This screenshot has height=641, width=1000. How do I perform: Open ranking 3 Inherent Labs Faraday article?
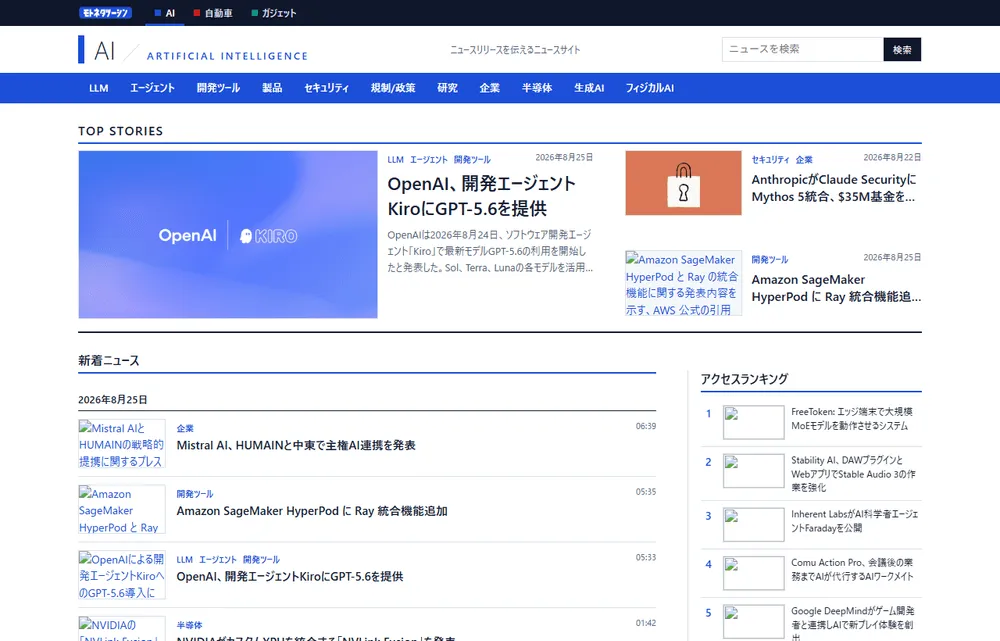tap(855, 521)
